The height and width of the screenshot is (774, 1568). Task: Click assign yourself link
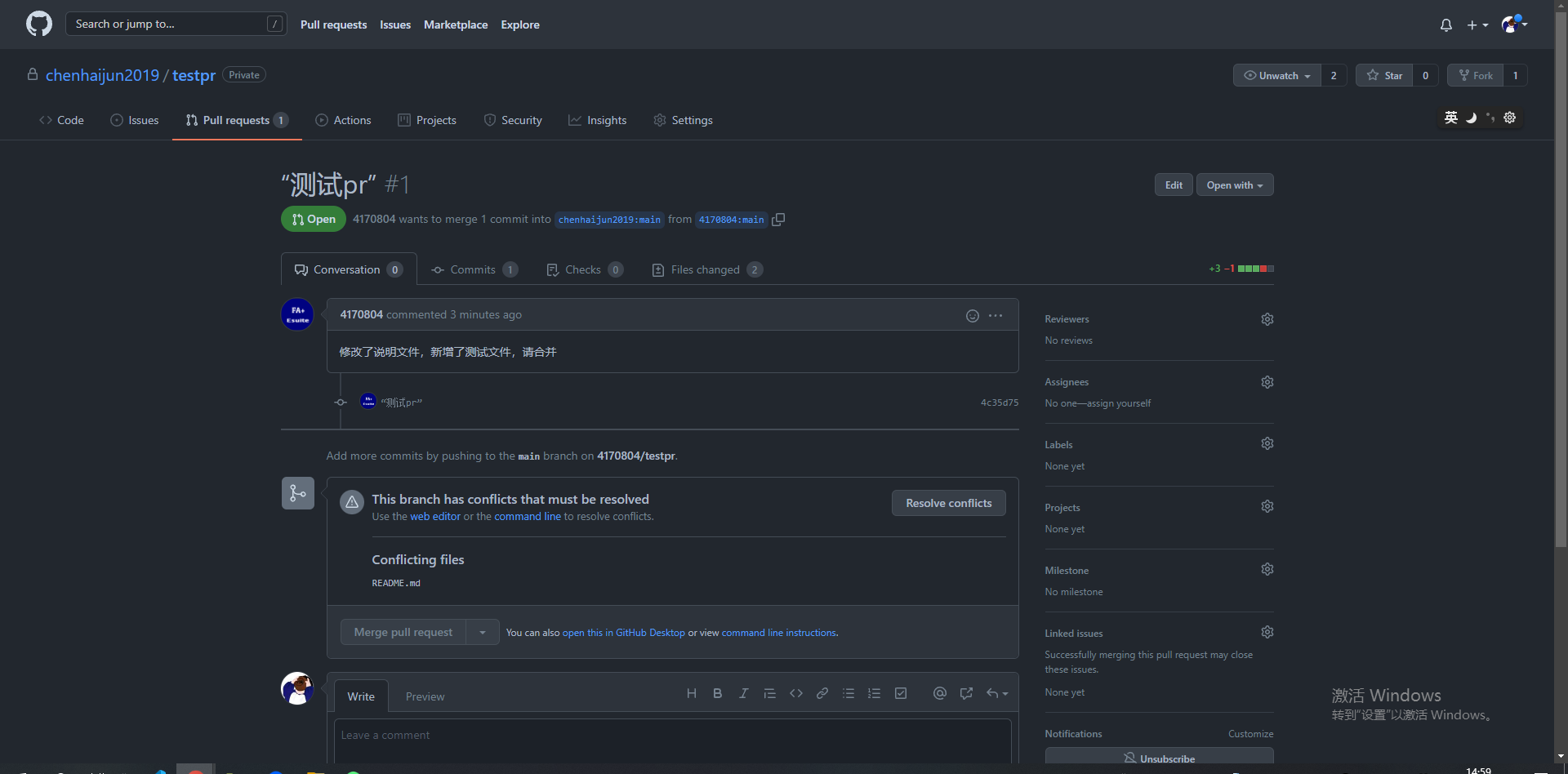point(1119,403)
